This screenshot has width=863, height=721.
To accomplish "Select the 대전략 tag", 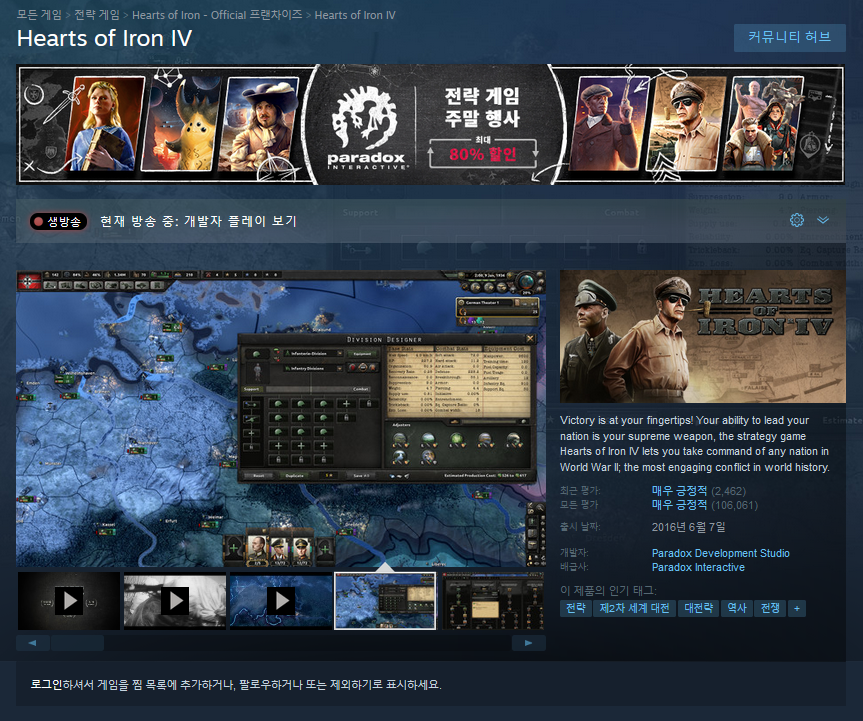I will point(698,608).
